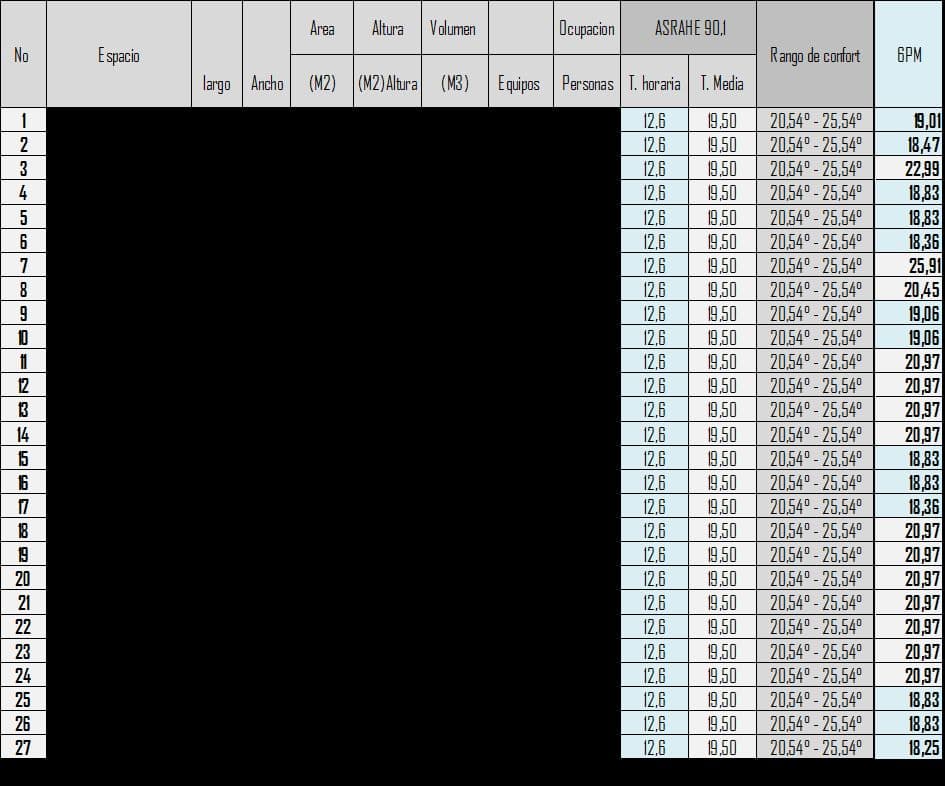Click comfort range cell in row 22
The width and height of the screenshot is (945, 786).
815,627
